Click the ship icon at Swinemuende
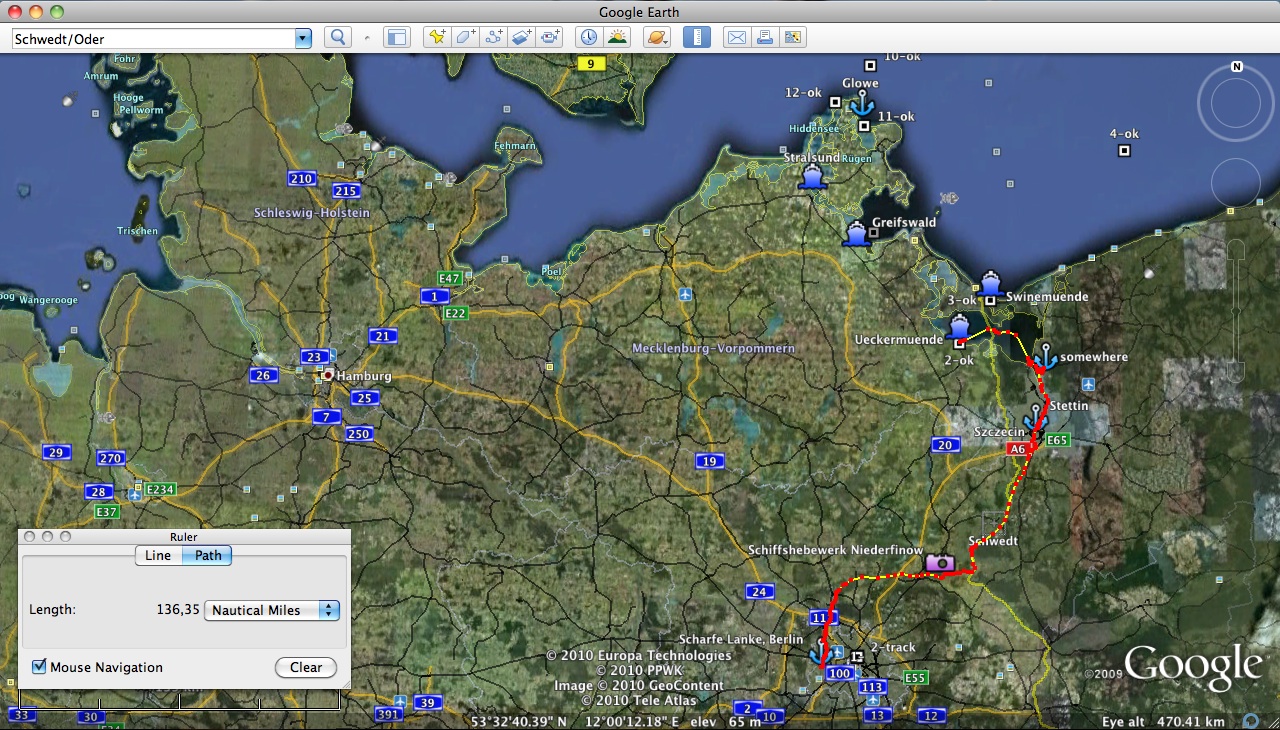Viewport: 1280px width, 730px height. 990,283
